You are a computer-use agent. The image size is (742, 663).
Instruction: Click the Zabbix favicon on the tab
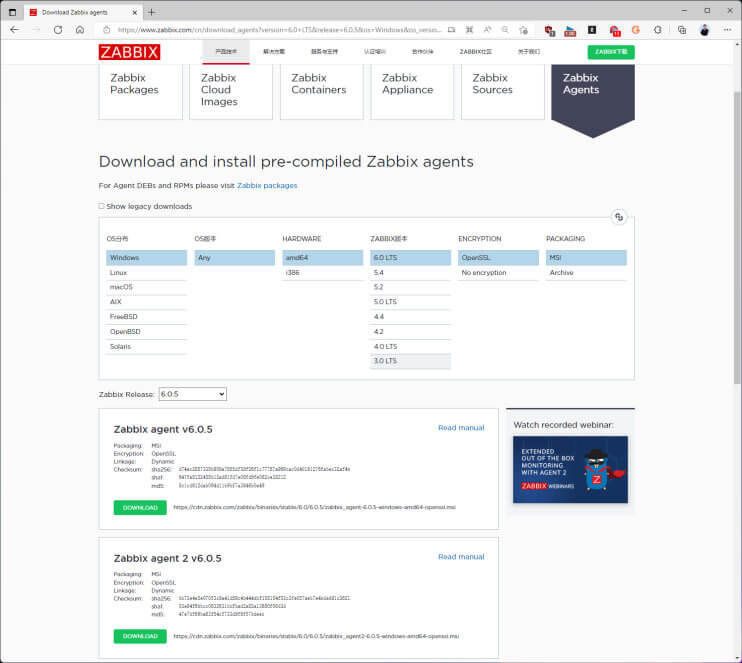(33, 13)
